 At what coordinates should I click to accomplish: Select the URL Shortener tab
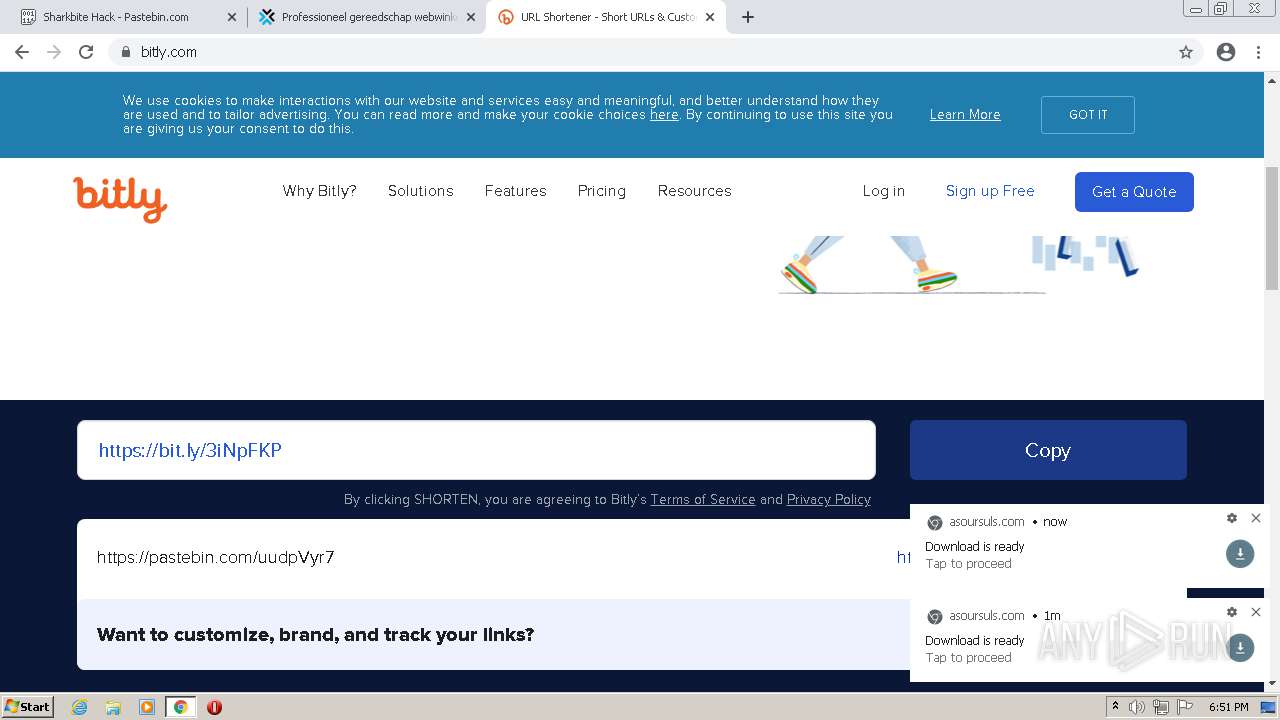606,17
